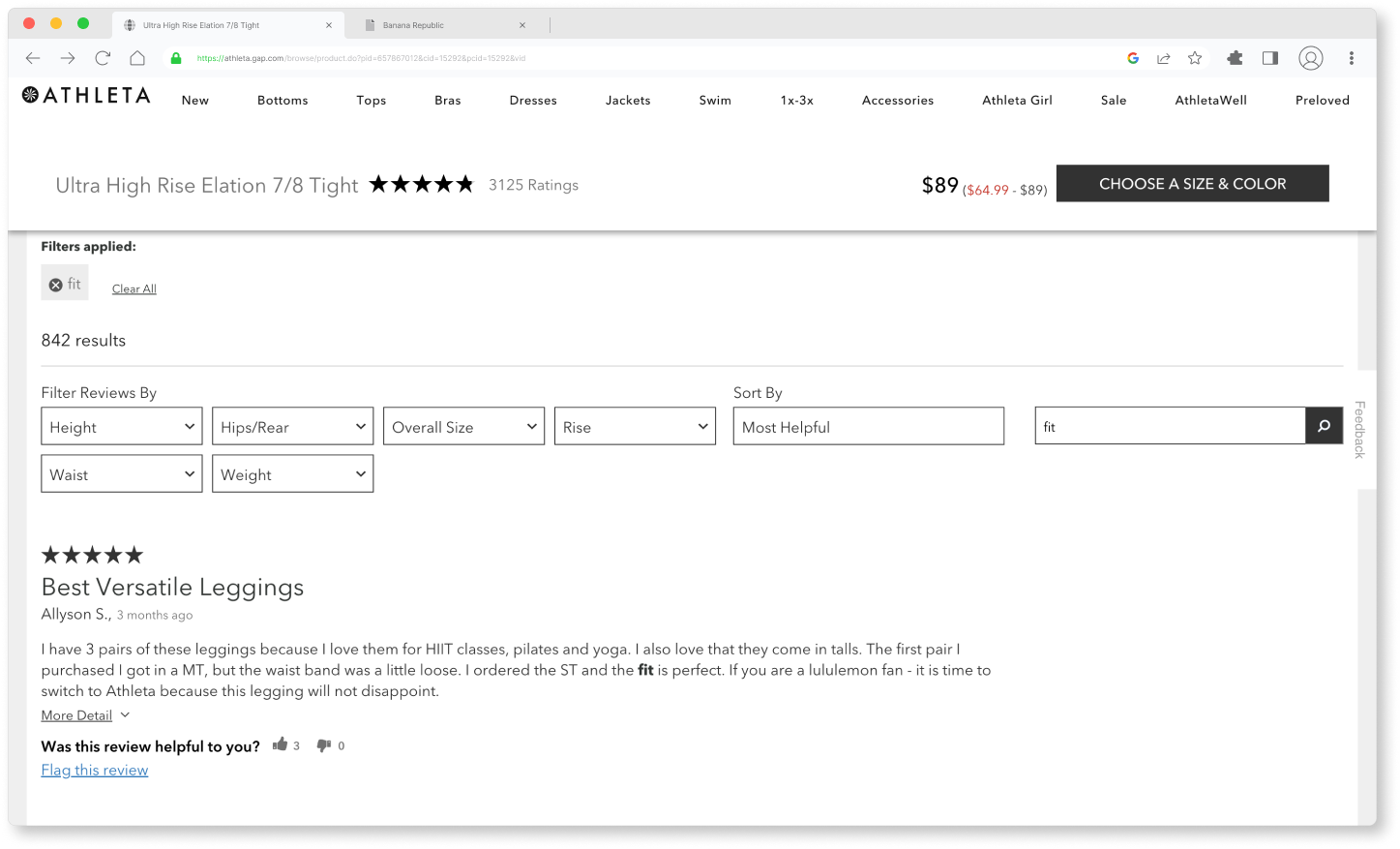Open the 1x-3x menu
This screenshot has height=849, width=1400.
[797, 100]
